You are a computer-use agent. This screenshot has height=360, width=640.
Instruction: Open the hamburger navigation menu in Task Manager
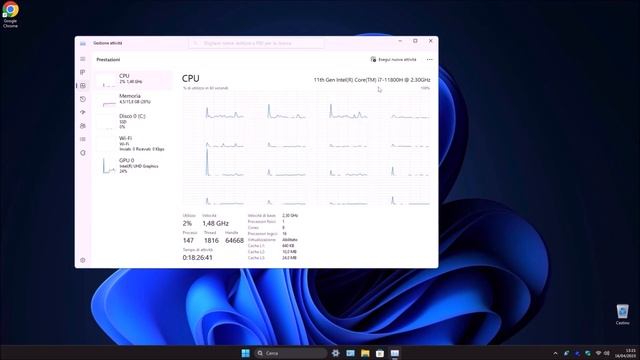[83, 59]
